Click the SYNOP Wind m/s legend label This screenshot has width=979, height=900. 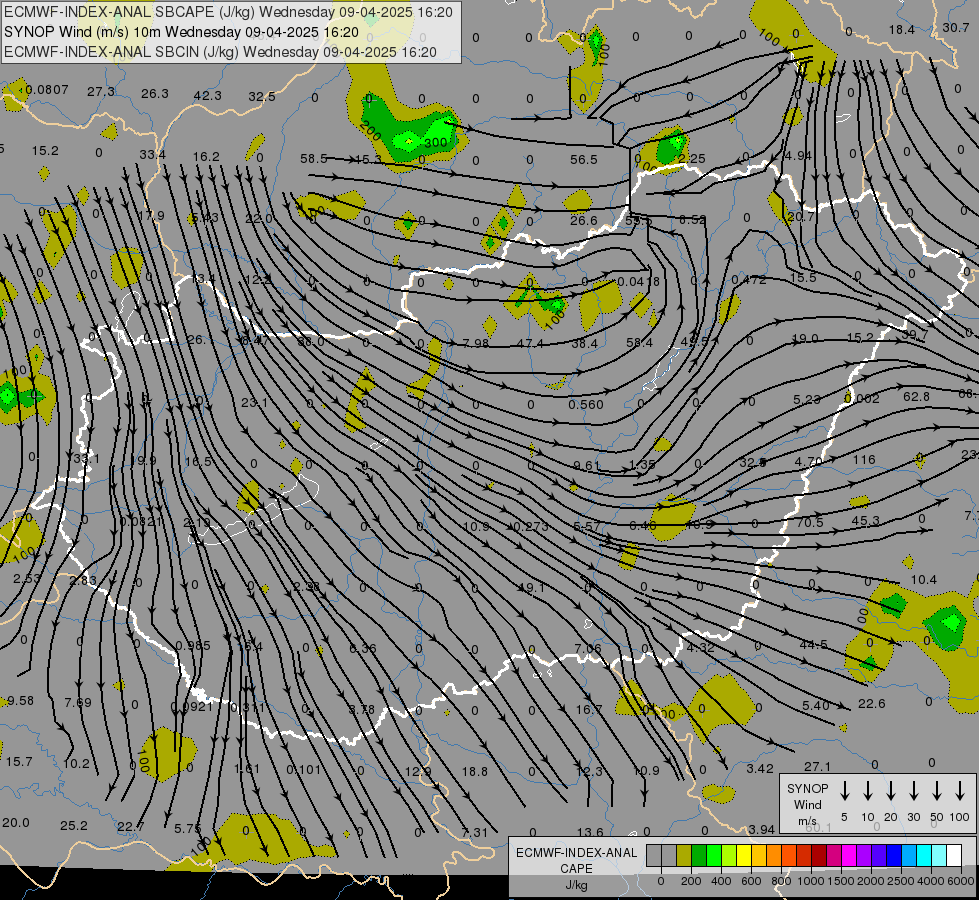point(807,804)
